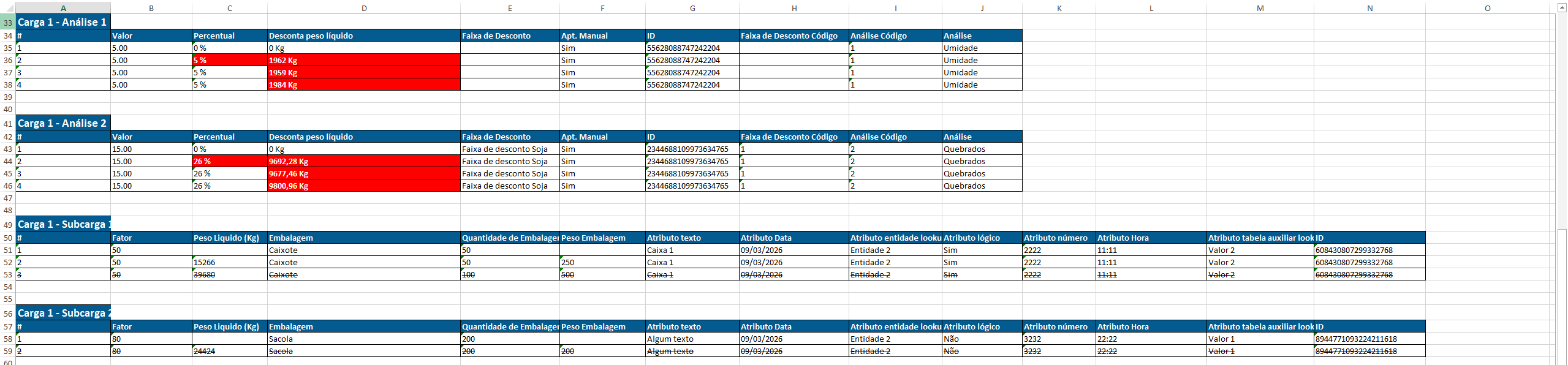Click the vertical scrollbar up arrow
This screenshot has width=1568, height=365.
1562,7
